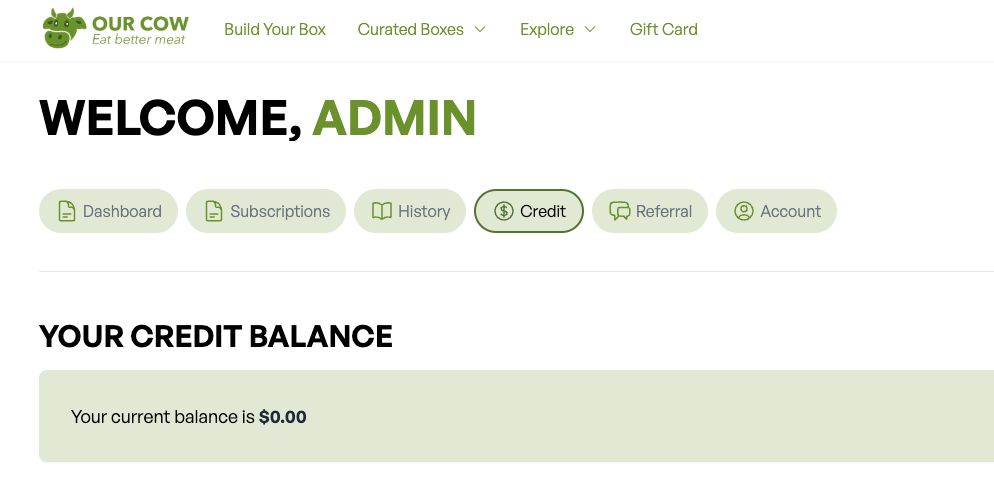Screen dimensions: 994x482
Task: Click the Account user profile icon
Action: 744,211
